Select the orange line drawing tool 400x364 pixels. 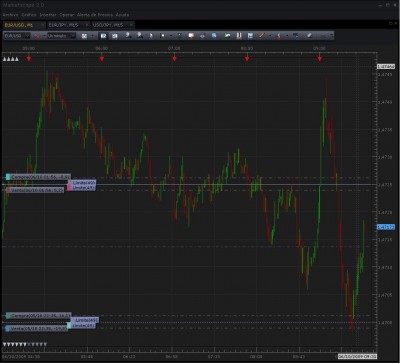[262, 35]
